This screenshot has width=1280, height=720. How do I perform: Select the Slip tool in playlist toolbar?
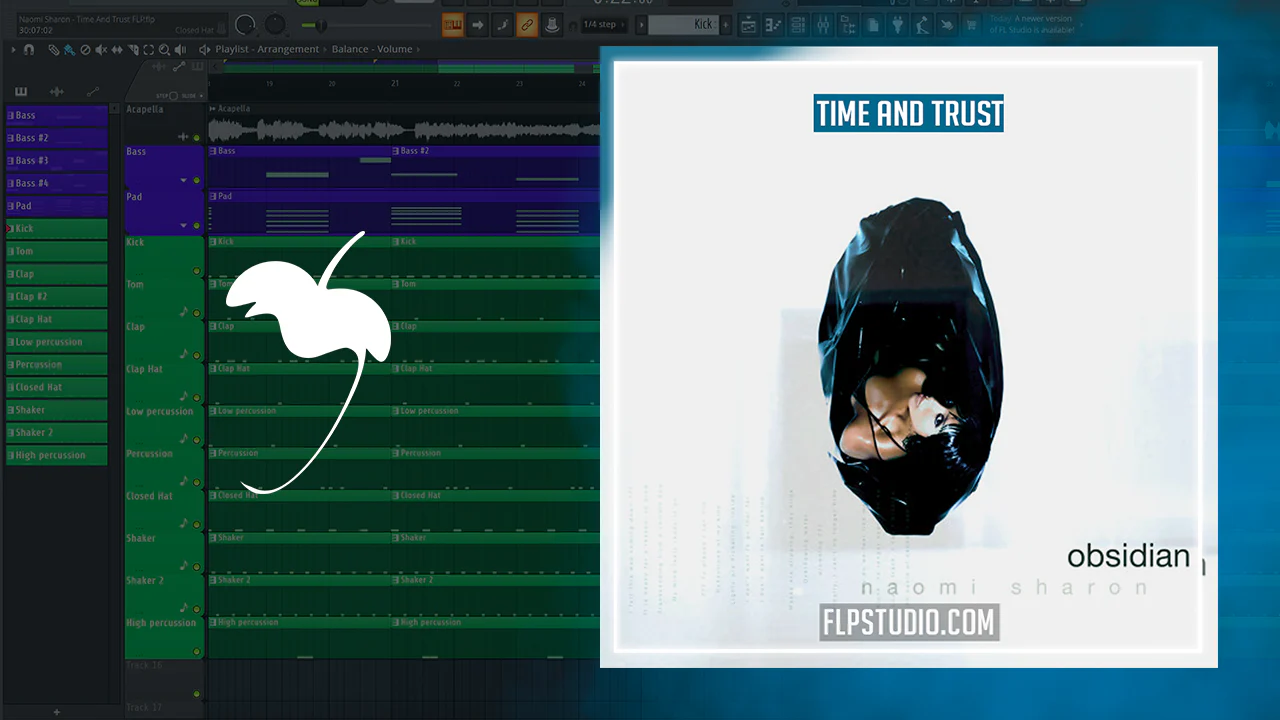(117, 49)
